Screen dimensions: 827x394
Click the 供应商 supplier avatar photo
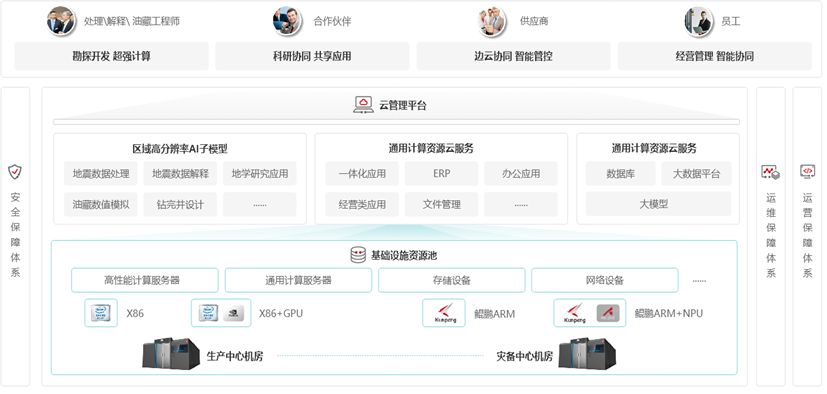point(492,21)
